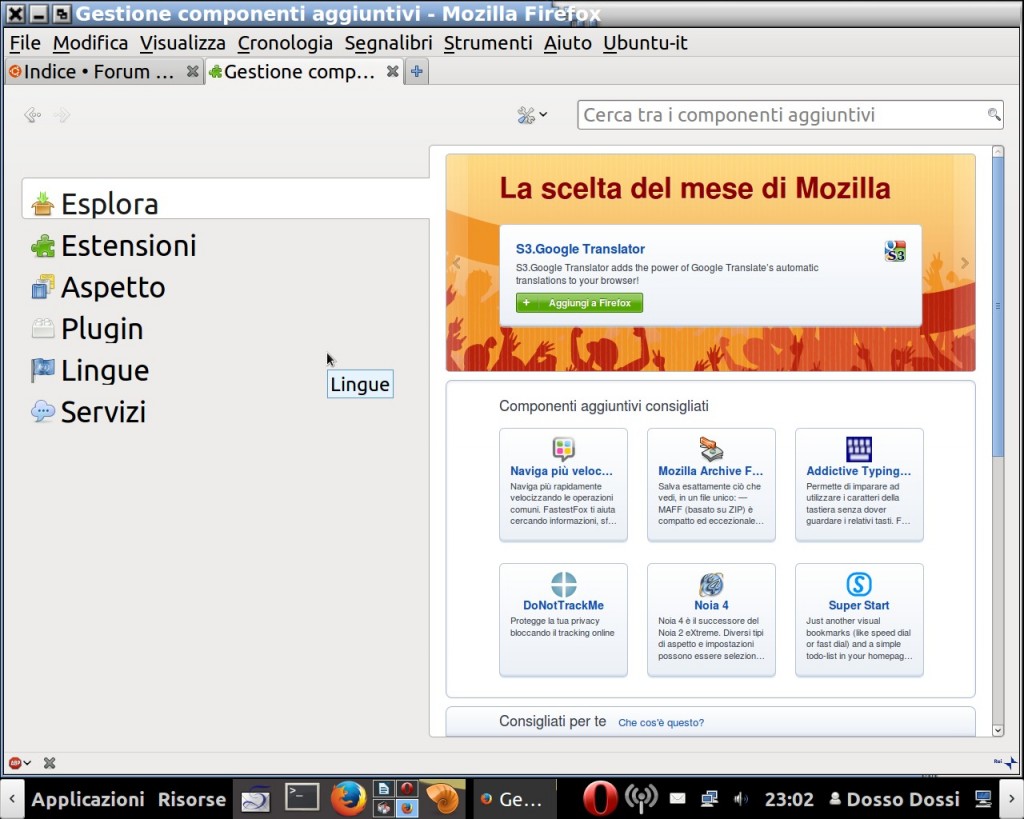Open the Applicazioni panel menu
Viewport: 1024px width, 819px height.
tap(88, 799)
